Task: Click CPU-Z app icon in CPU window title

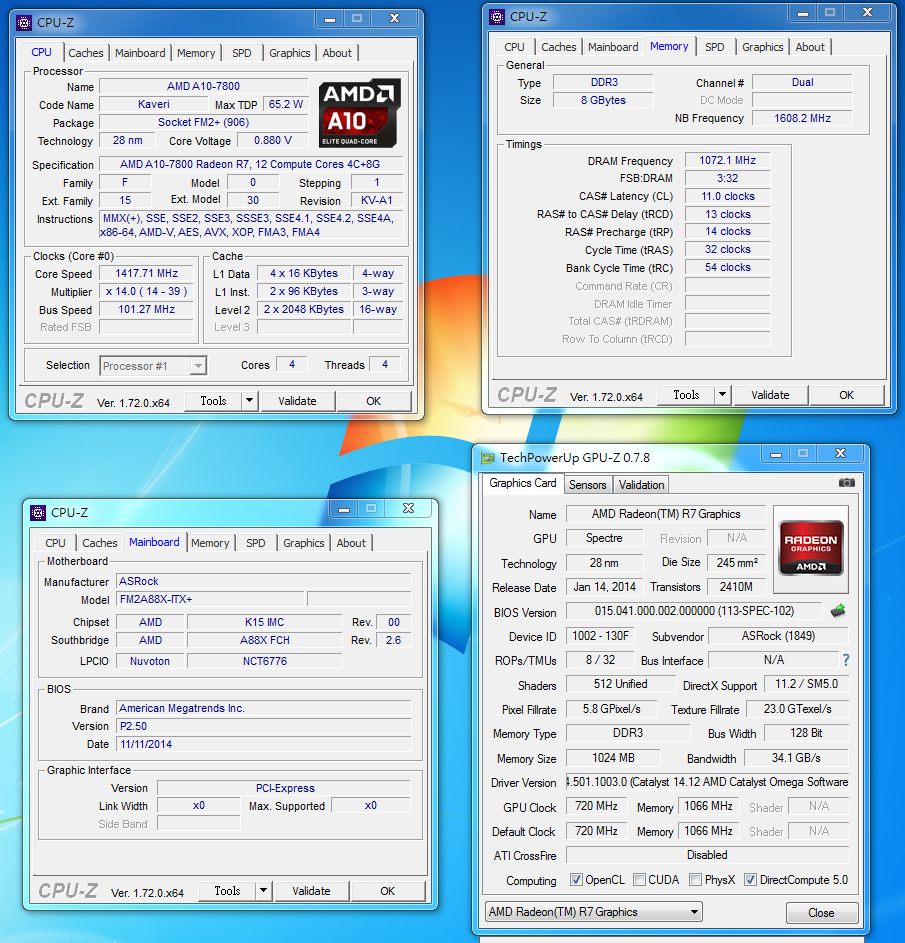Action: [x=24, y=23]
